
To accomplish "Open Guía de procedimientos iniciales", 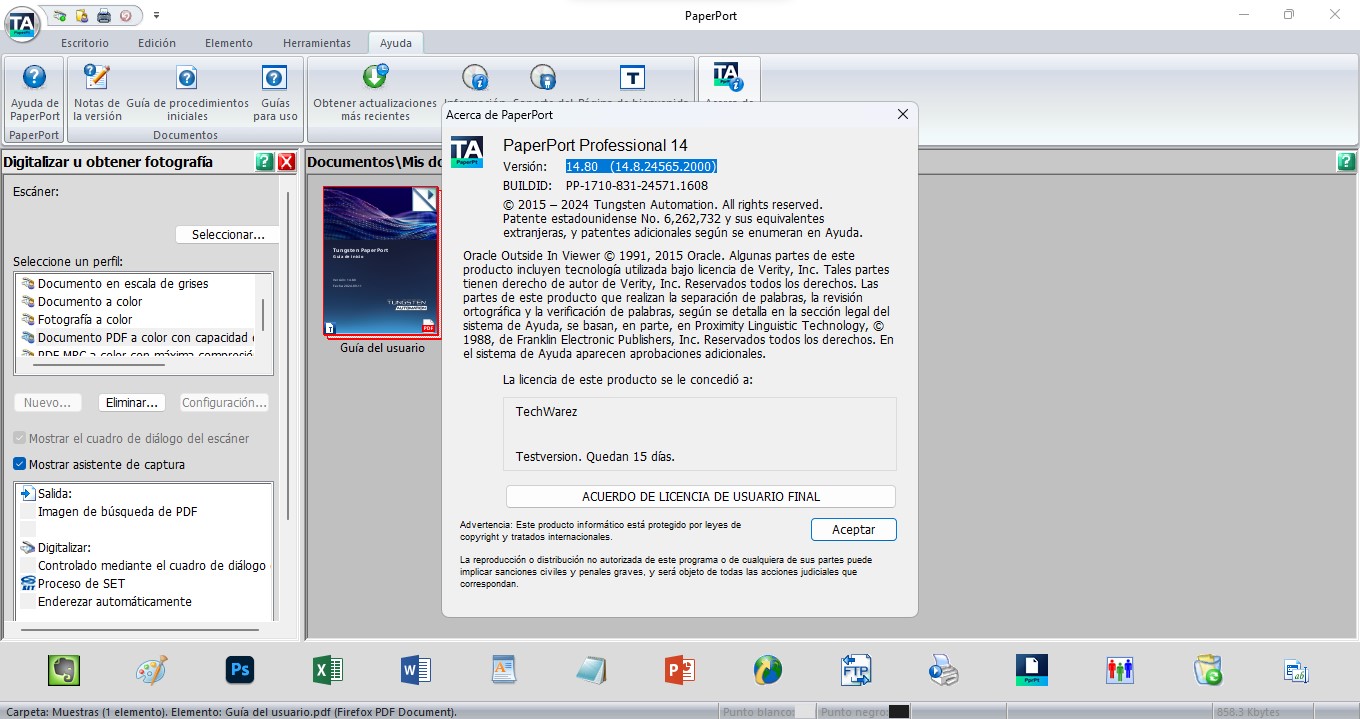I will coord(186,97).
